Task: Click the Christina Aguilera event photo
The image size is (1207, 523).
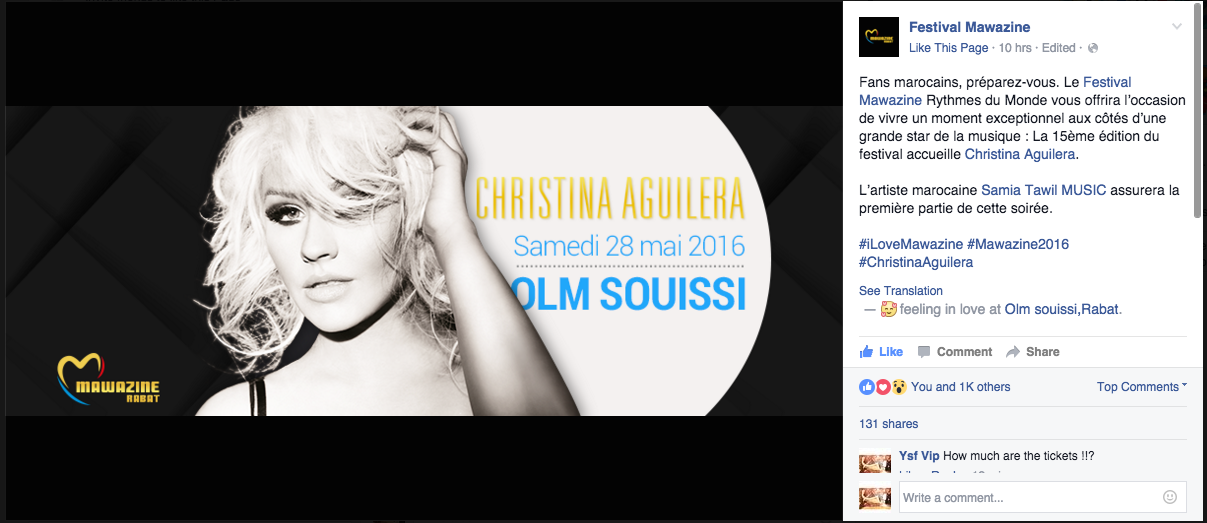Action: tap(424, 261)
